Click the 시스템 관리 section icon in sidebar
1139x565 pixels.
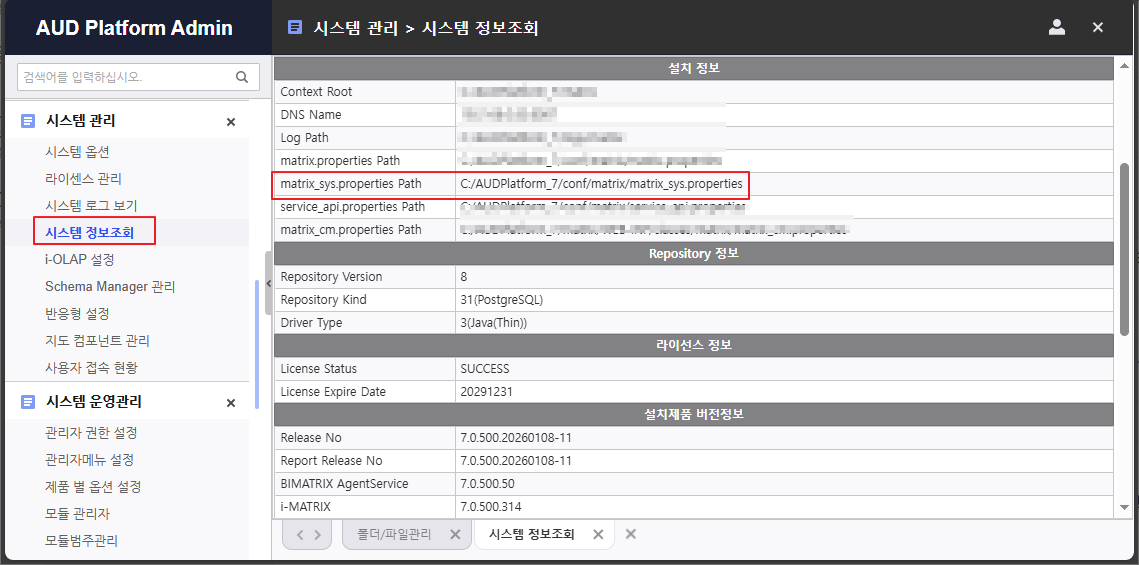tap(28, 121)
